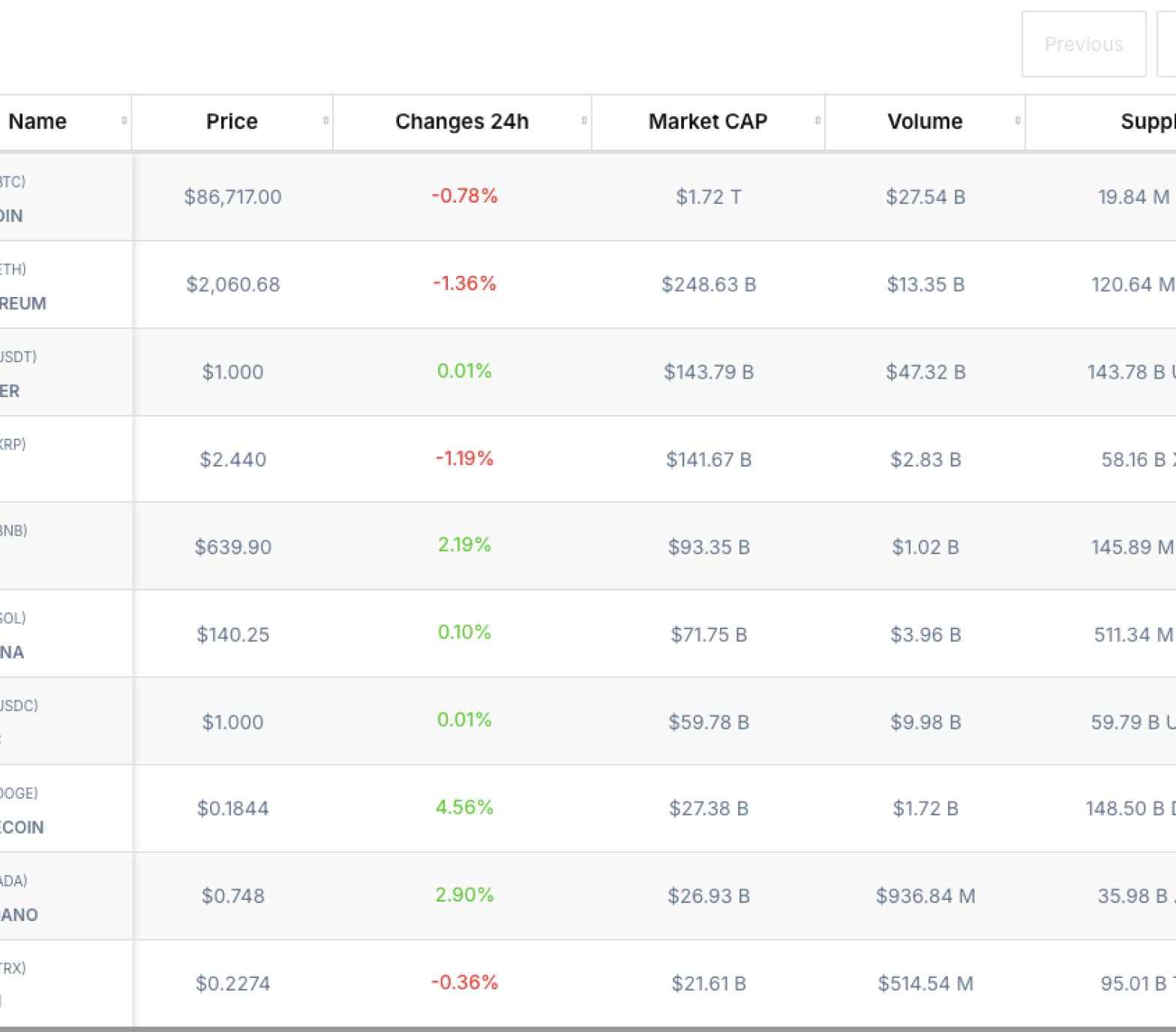The image size is (1176, 1032).
Task: Select the -1.36% change value
Action: point(464,283)
